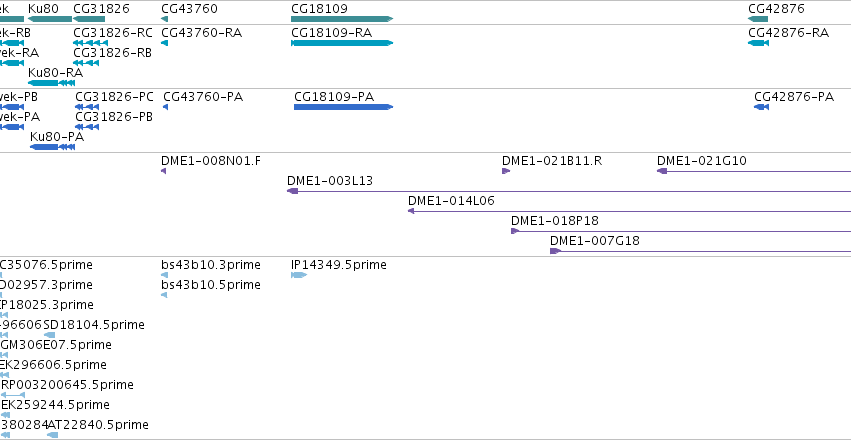Click the Ku80 gene arrow

[50, 19]
